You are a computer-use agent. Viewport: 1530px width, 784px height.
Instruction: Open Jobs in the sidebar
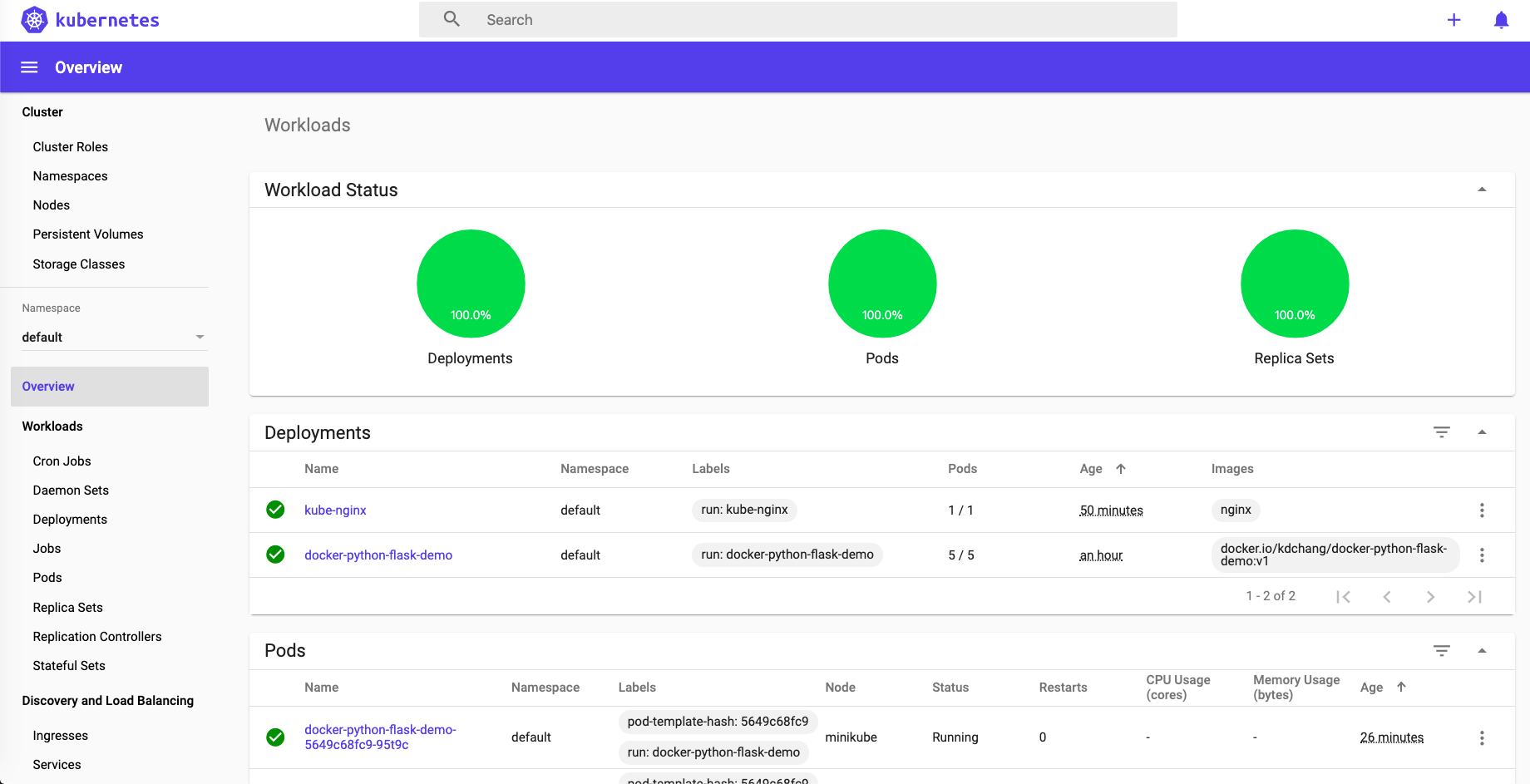47,549
